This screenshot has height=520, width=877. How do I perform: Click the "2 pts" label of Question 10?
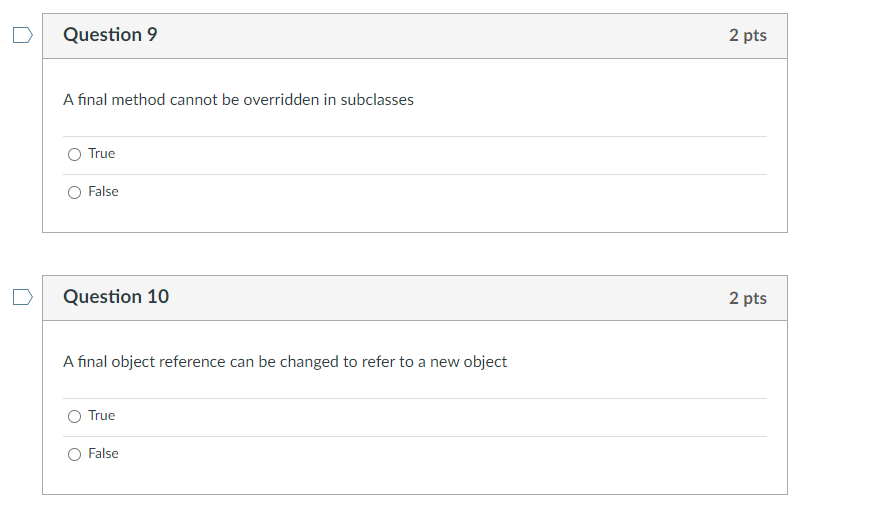(747, 298)
